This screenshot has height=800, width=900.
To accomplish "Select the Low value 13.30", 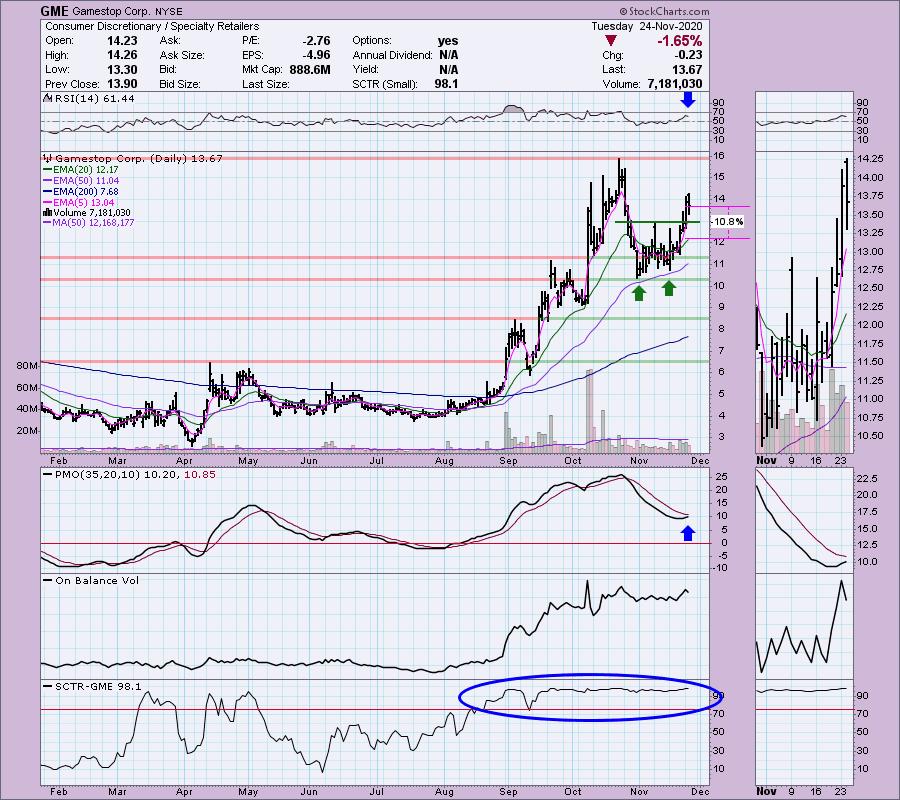I will point(122,69).
